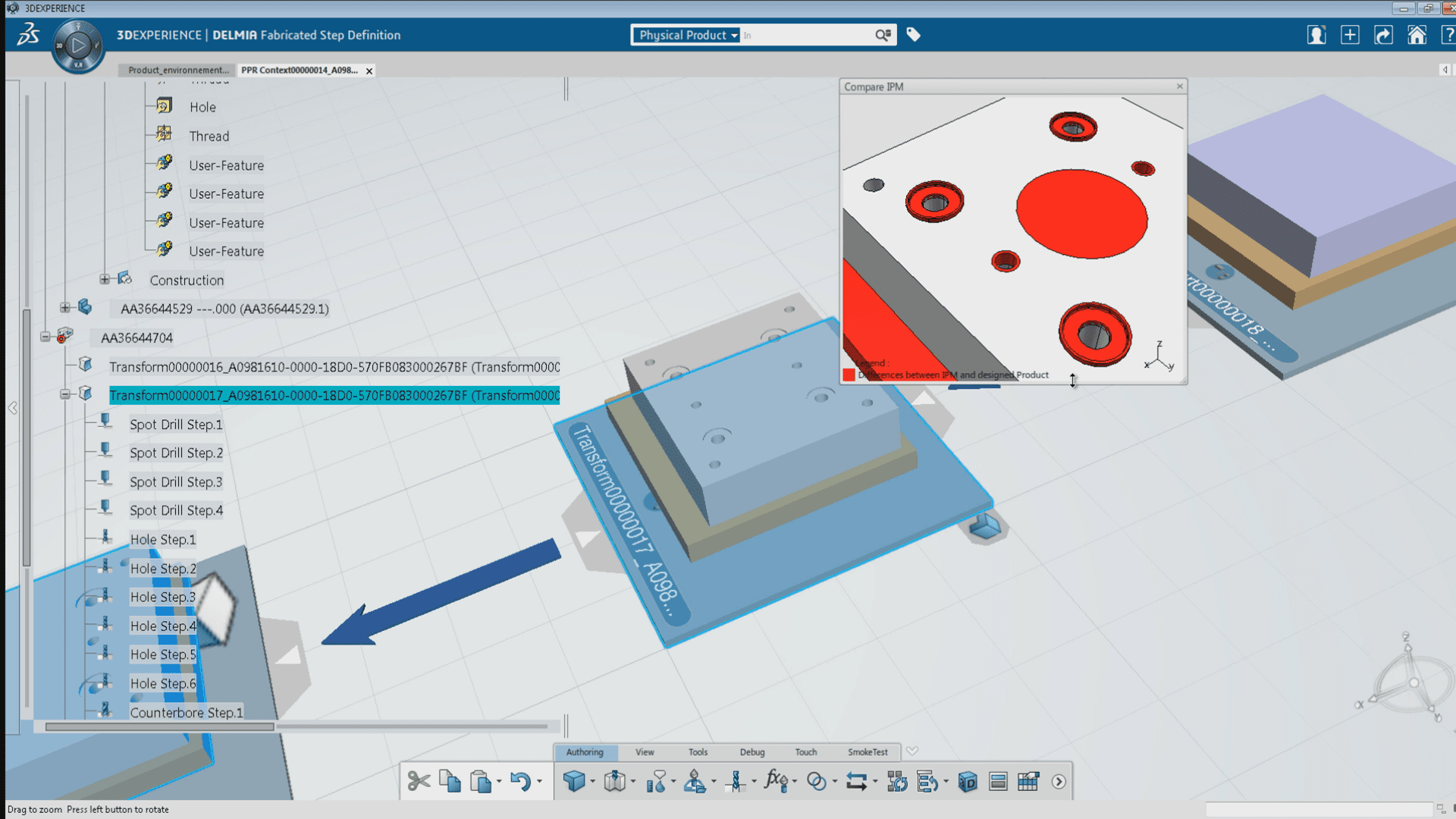Click the blue 3D cube part icon
Image resolution: width=1456 pixels, height=819 pixels.
click(574, 781)
